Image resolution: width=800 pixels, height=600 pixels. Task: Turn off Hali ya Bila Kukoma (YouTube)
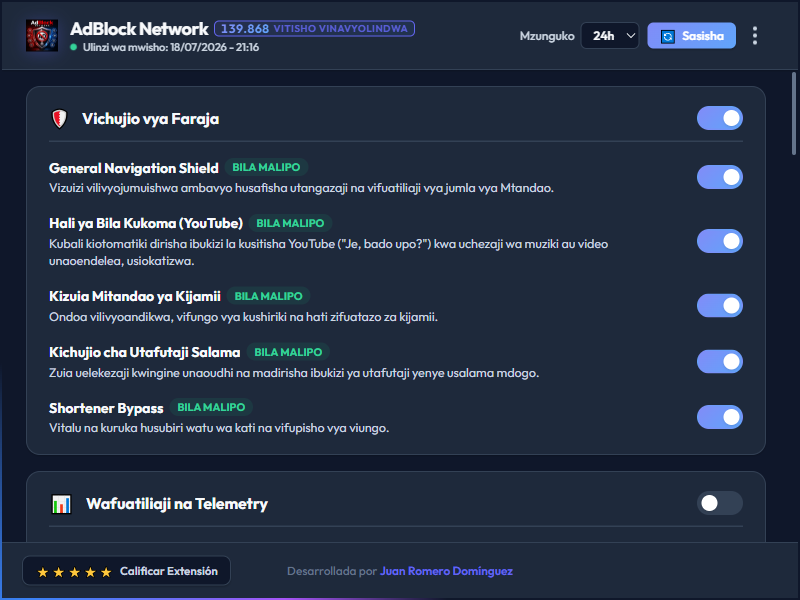[x=719, y=241]
